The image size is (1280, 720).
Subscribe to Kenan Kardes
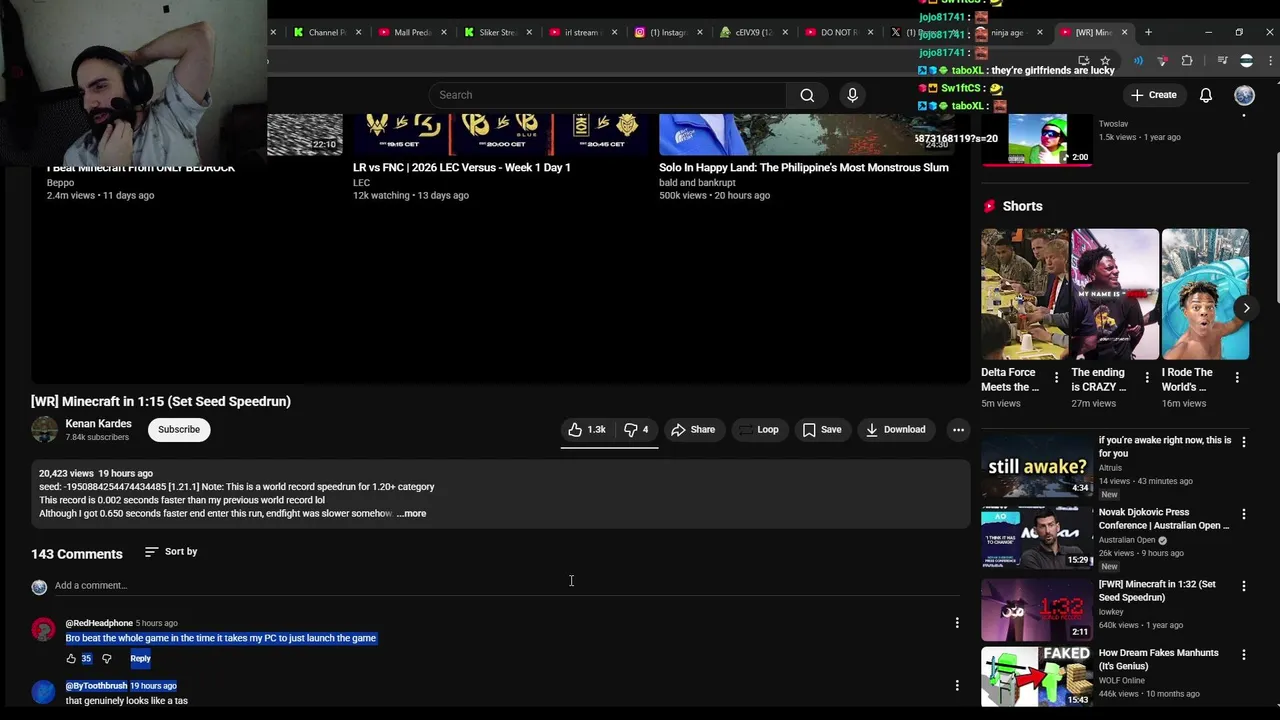179,429
